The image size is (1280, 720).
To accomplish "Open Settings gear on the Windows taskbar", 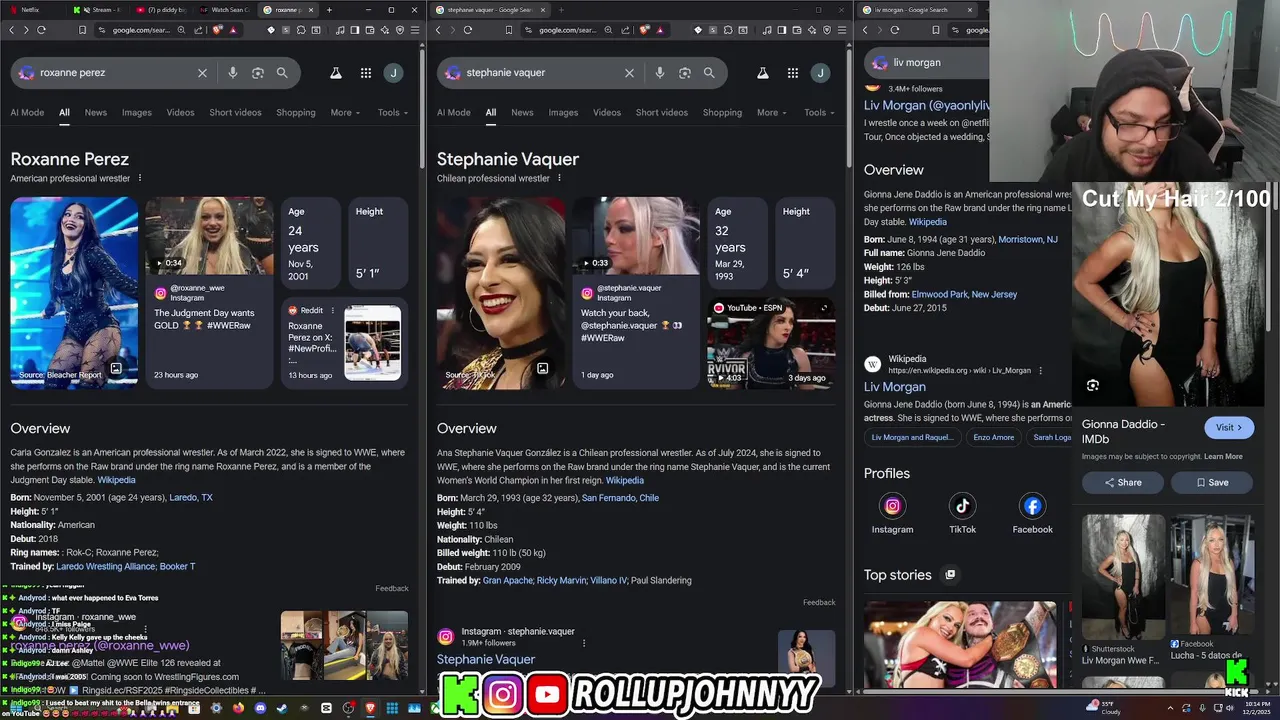I will tap(216, 708).
